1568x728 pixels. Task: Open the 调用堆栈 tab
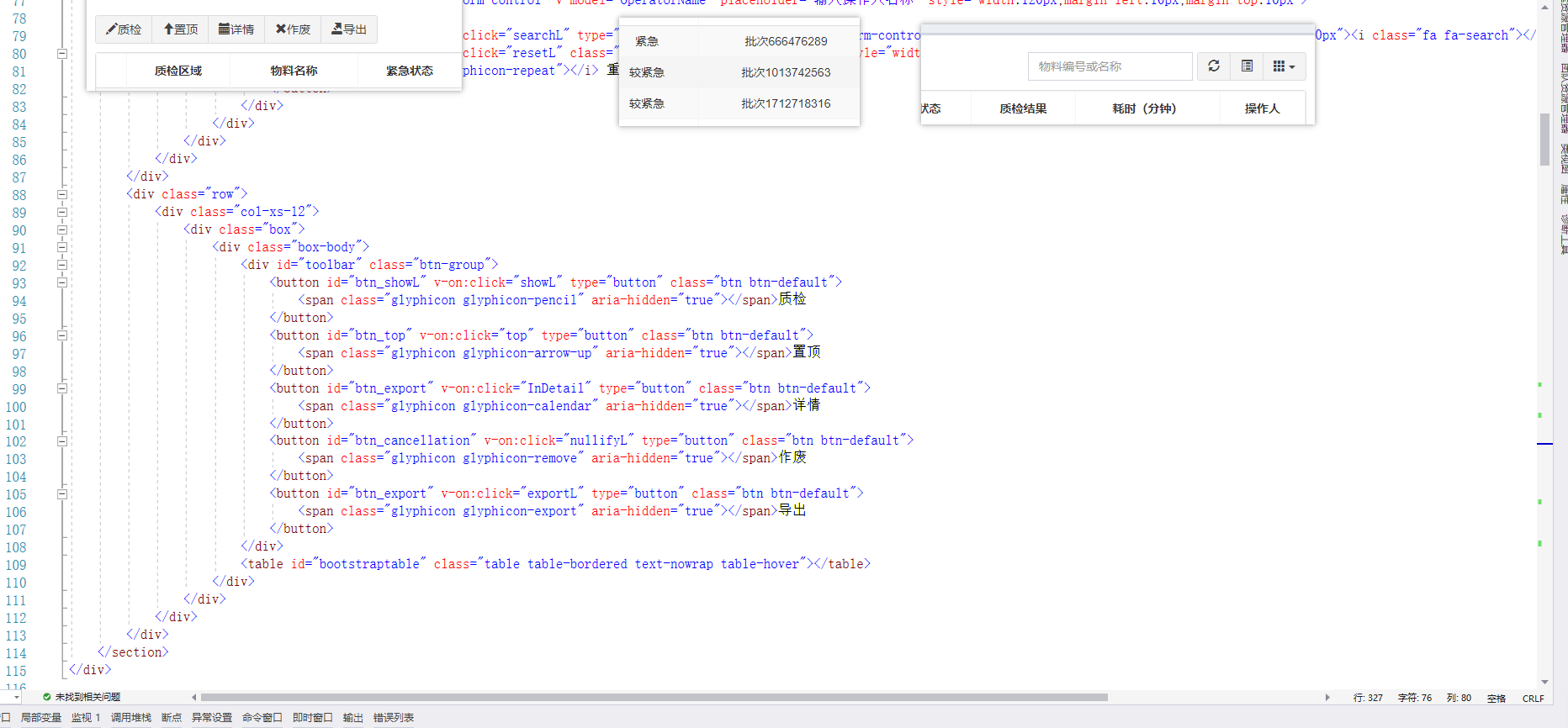coord(131,718)
